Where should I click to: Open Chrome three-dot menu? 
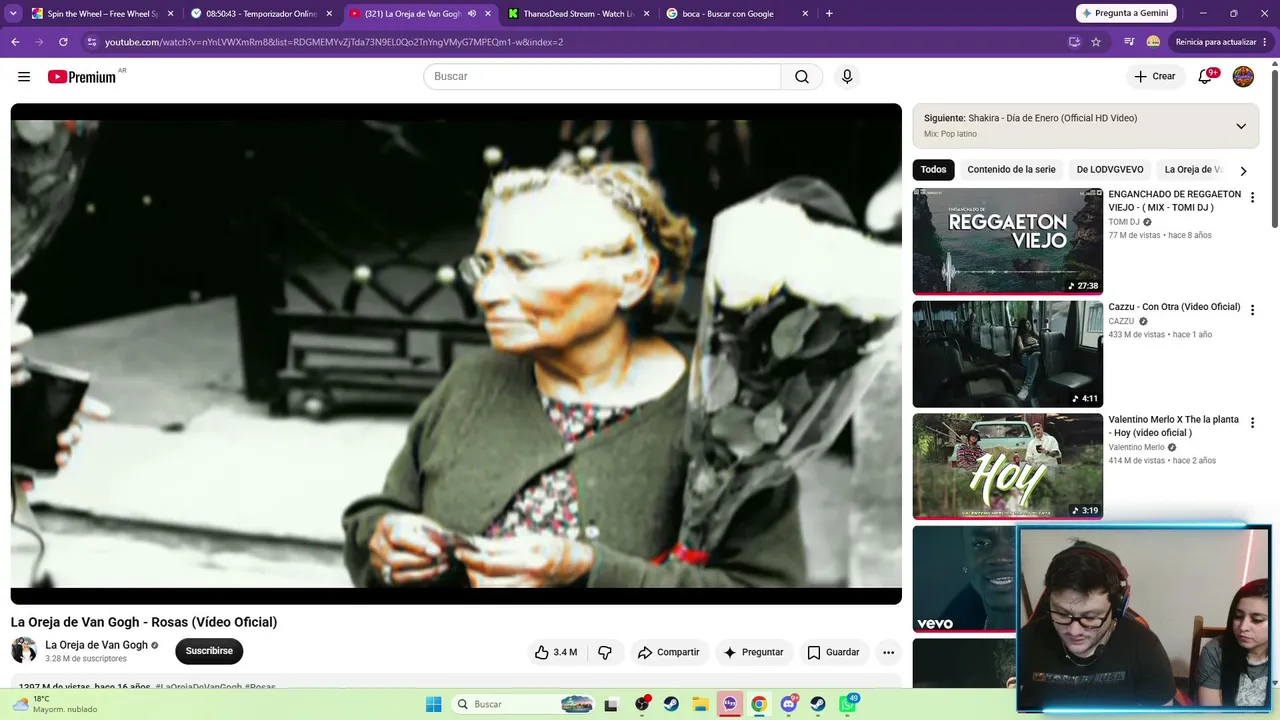pos(1267,42)
